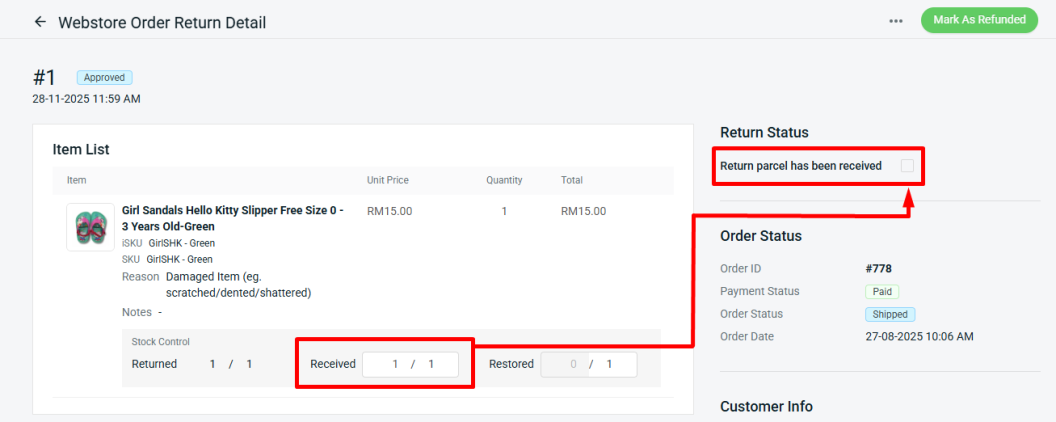Click the Item List section heading
Viewport: 1056px width, 422px height.
click(x=81, y=149)
